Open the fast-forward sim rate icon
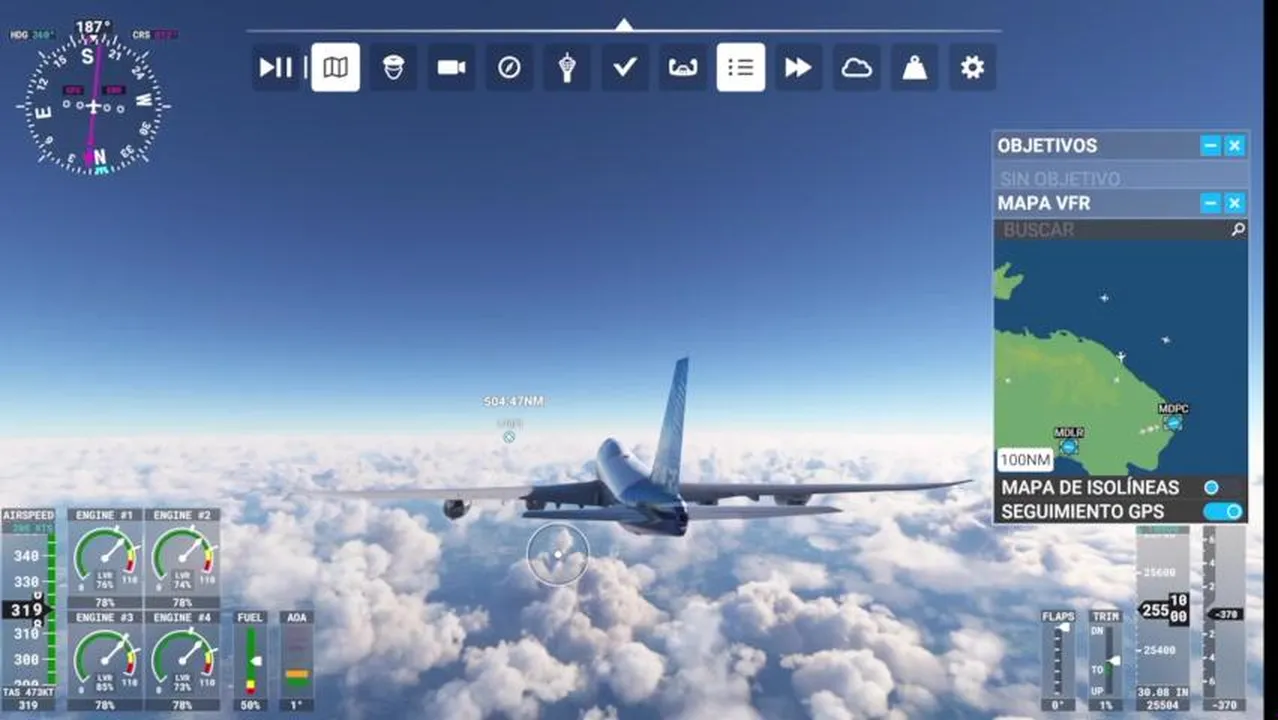Screen dimensions: 1278x720 pyautogui.click(x=798, y=67)
